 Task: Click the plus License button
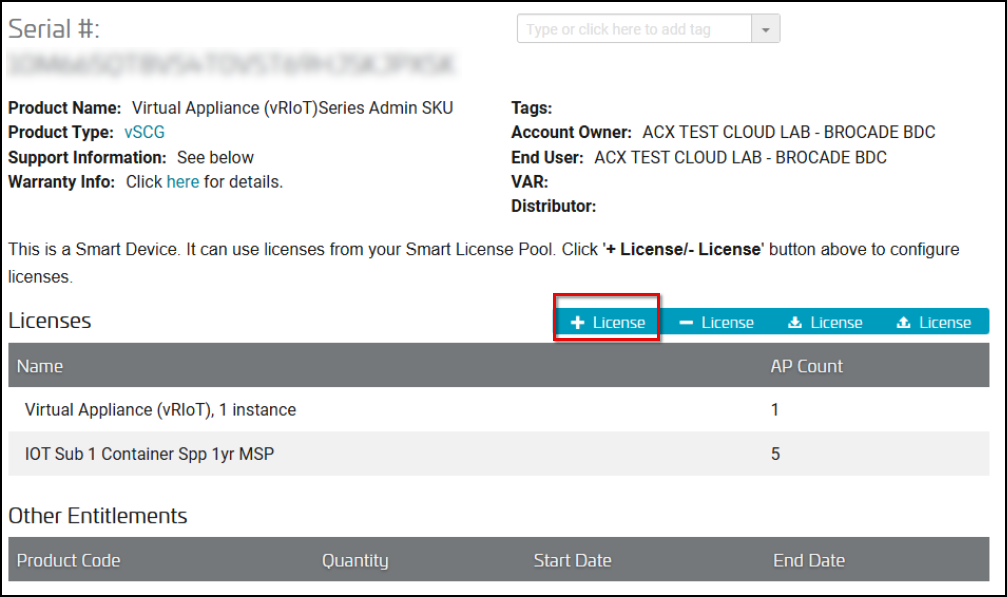click(608, 322)
